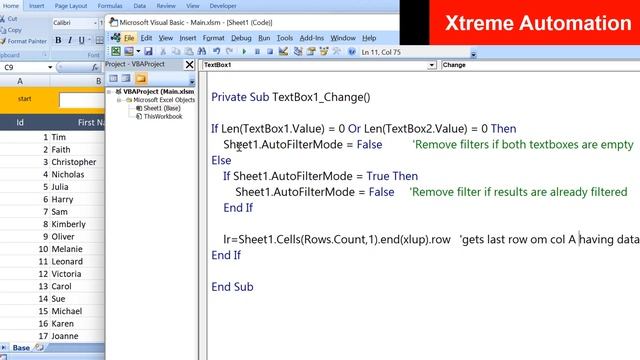640x360 pixels.
Task: Open the Format menu in Visual Basic
Action: pos(213,38)
